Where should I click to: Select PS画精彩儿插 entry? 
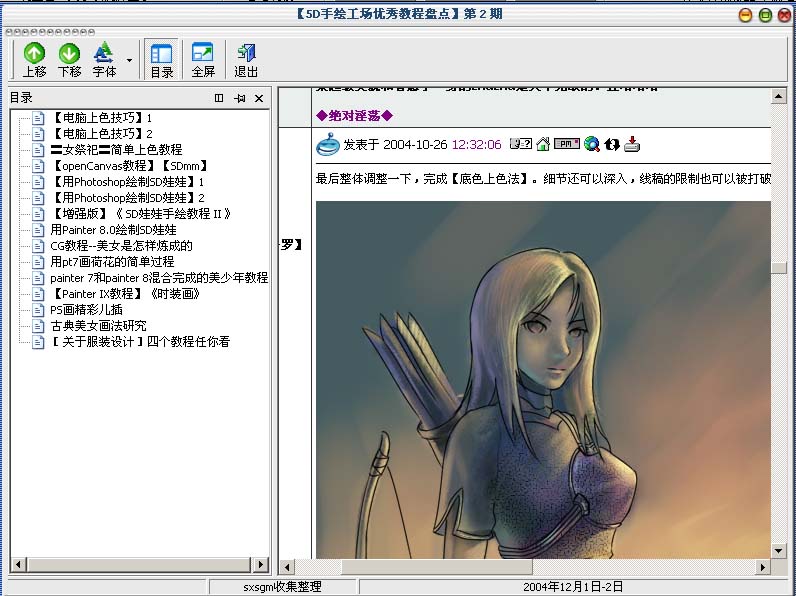(x=86, y=310)
